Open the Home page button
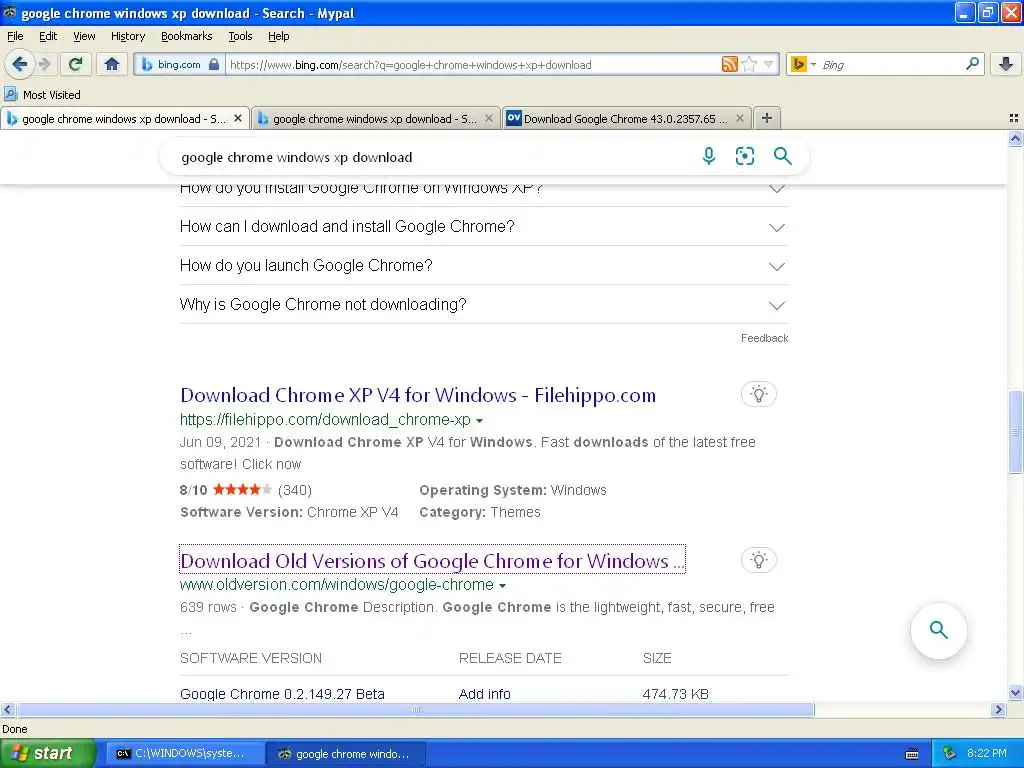This screenshot has height=768, width=1024. [x=112, y=64]
